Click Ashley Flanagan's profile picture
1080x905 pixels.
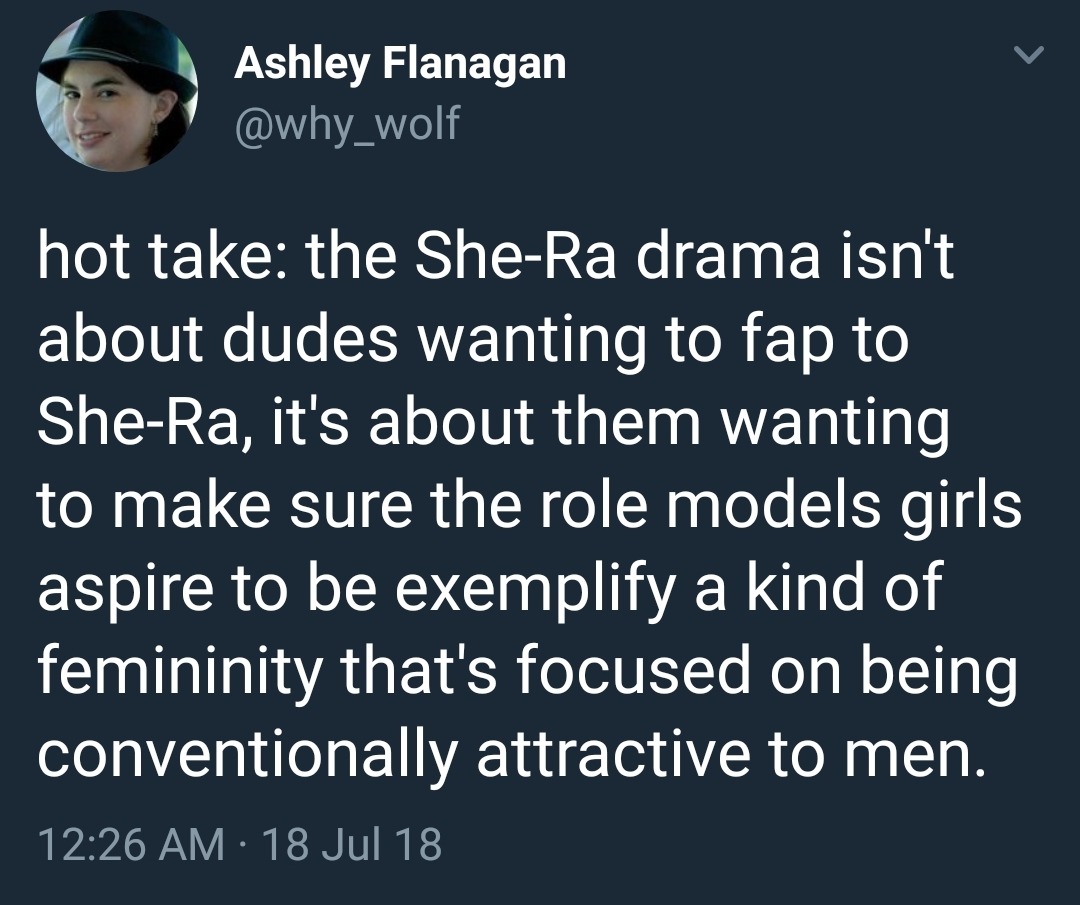(116, 92)
